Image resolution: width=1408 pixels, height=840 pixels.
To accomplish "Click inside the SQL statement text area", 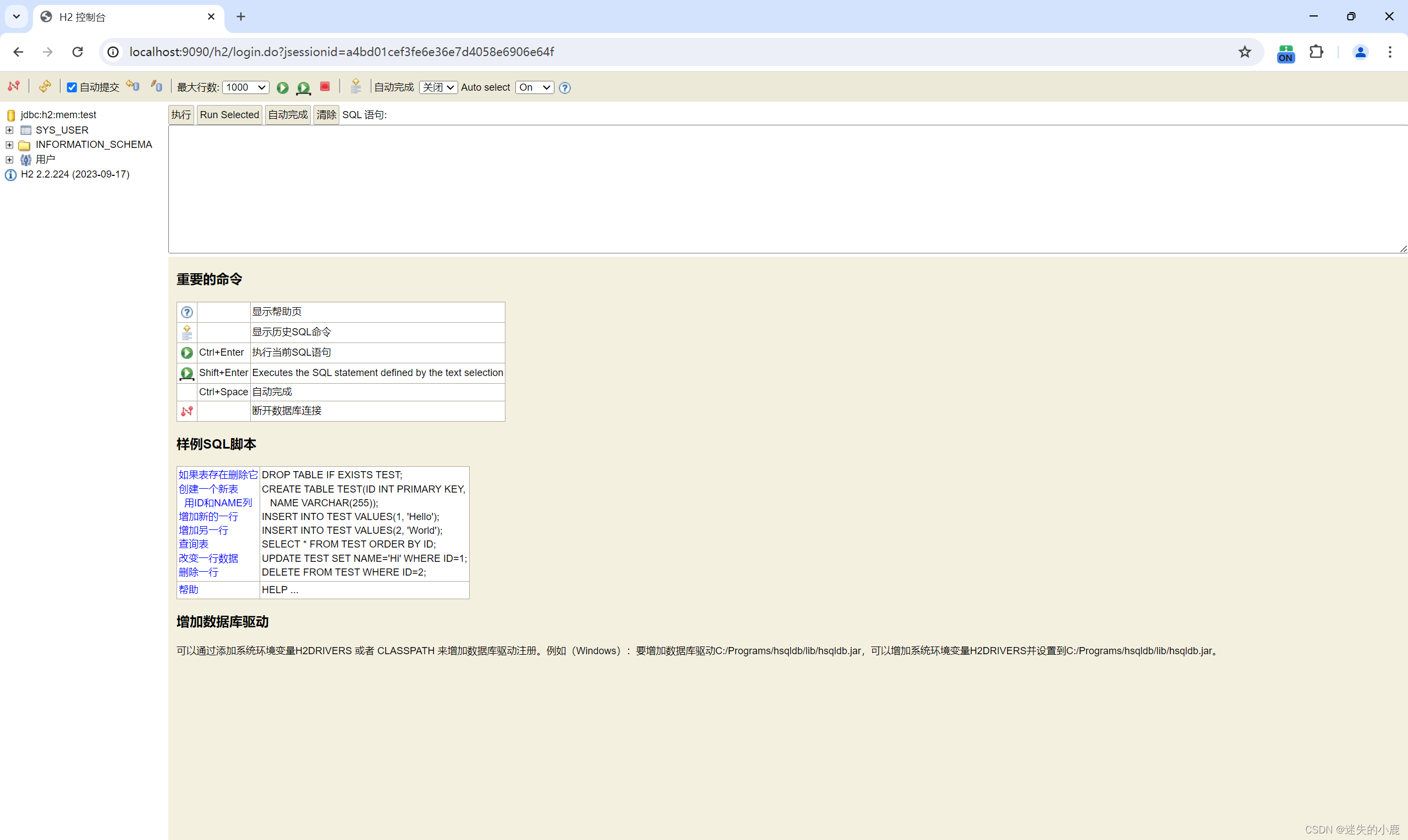I will pos(788,189).
